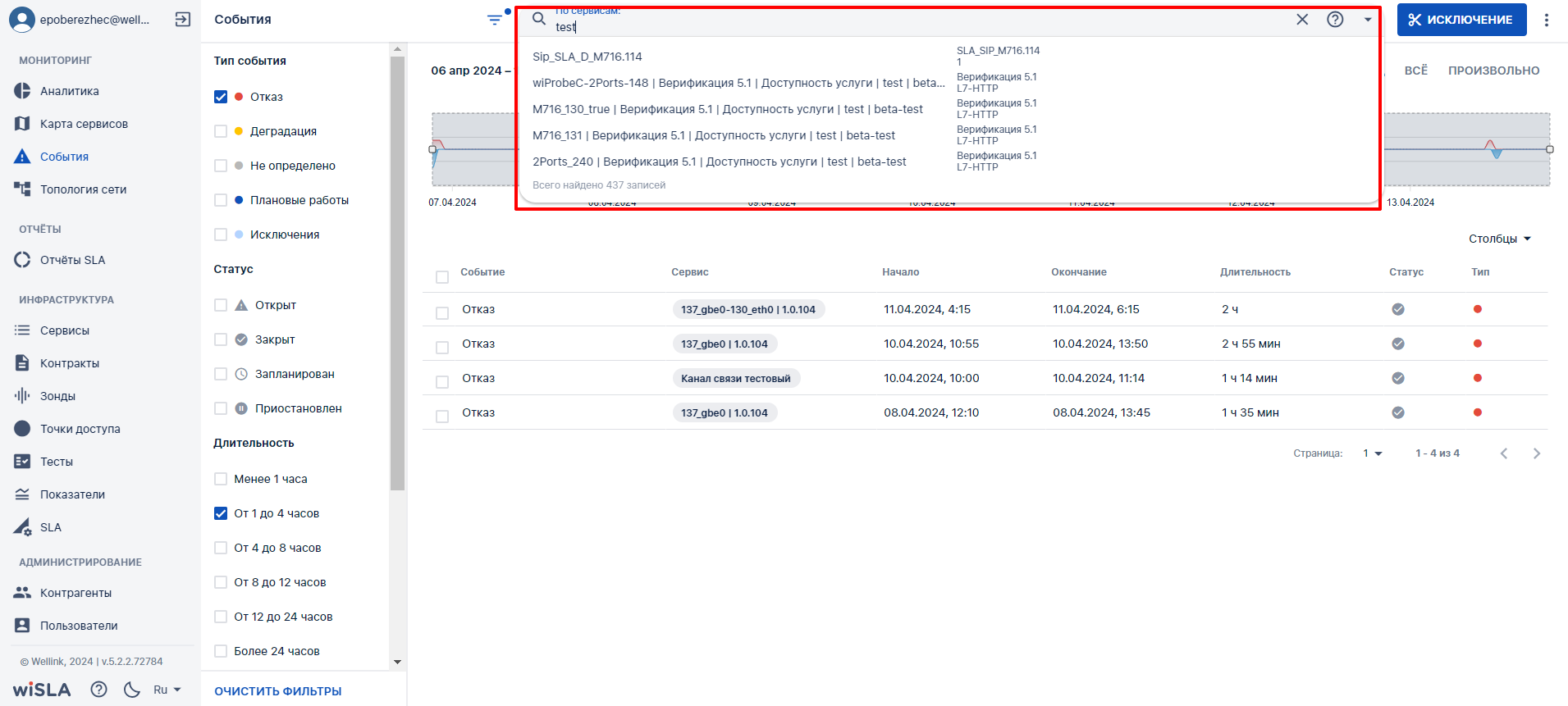Click scroll-down arrow of filter panel

397,662
